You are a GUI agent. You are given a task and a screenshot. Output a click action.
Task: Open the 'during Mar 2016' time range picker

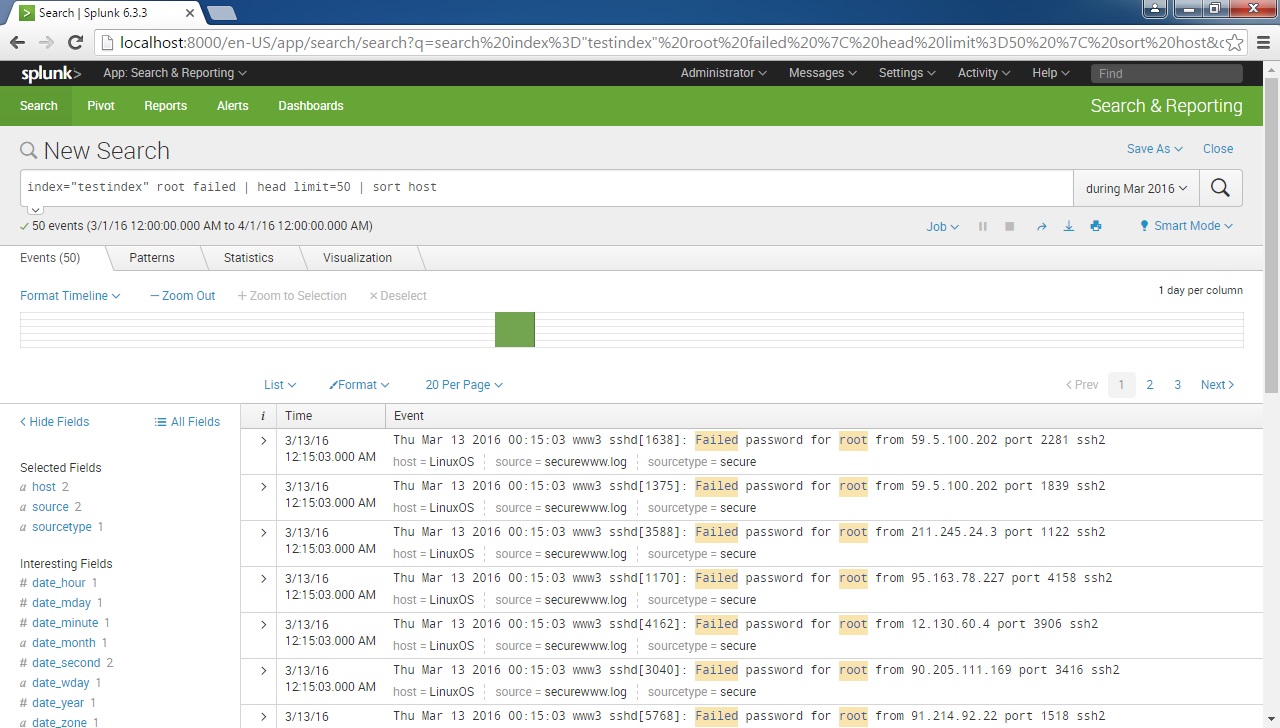click(1136, 187)
